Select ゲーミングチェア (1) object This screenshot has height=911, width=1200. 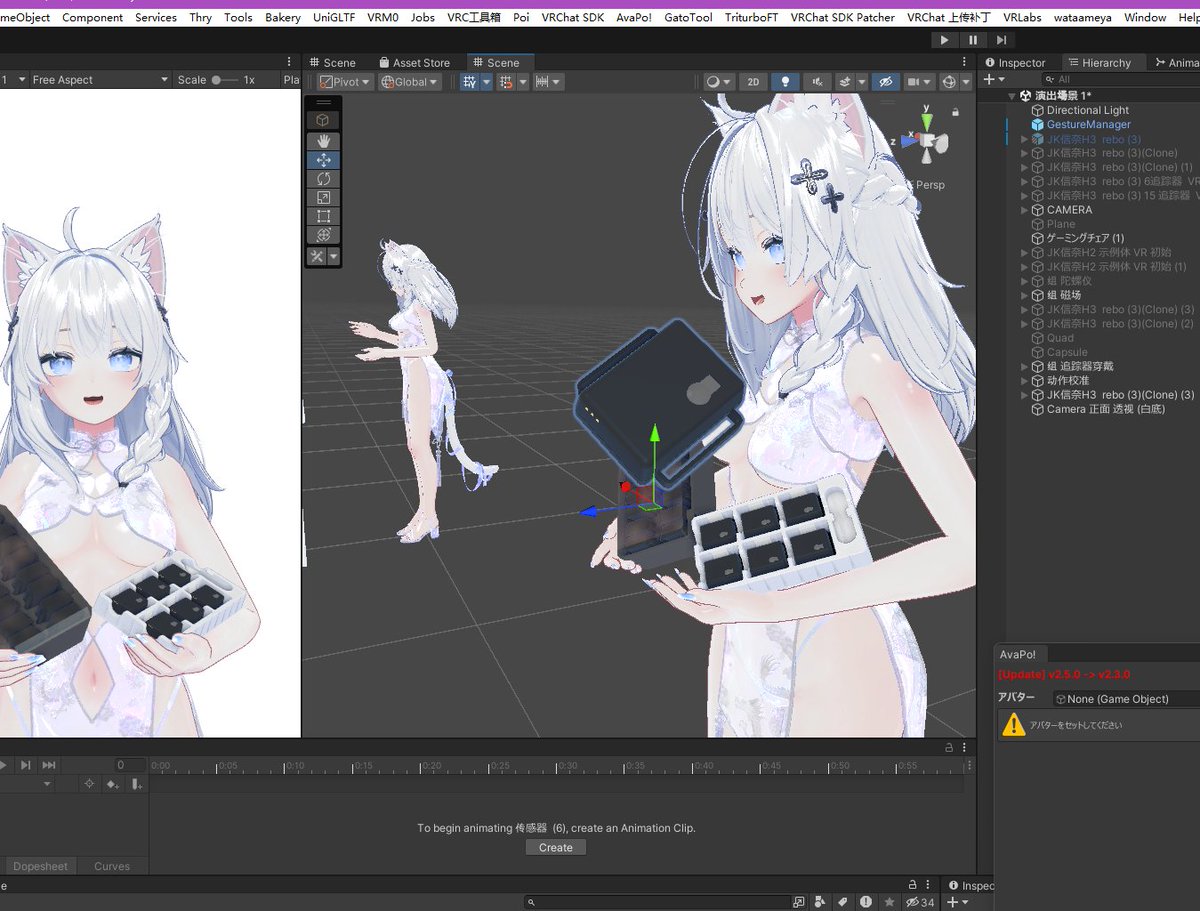pyautogui.click(x=1085, y=238)
